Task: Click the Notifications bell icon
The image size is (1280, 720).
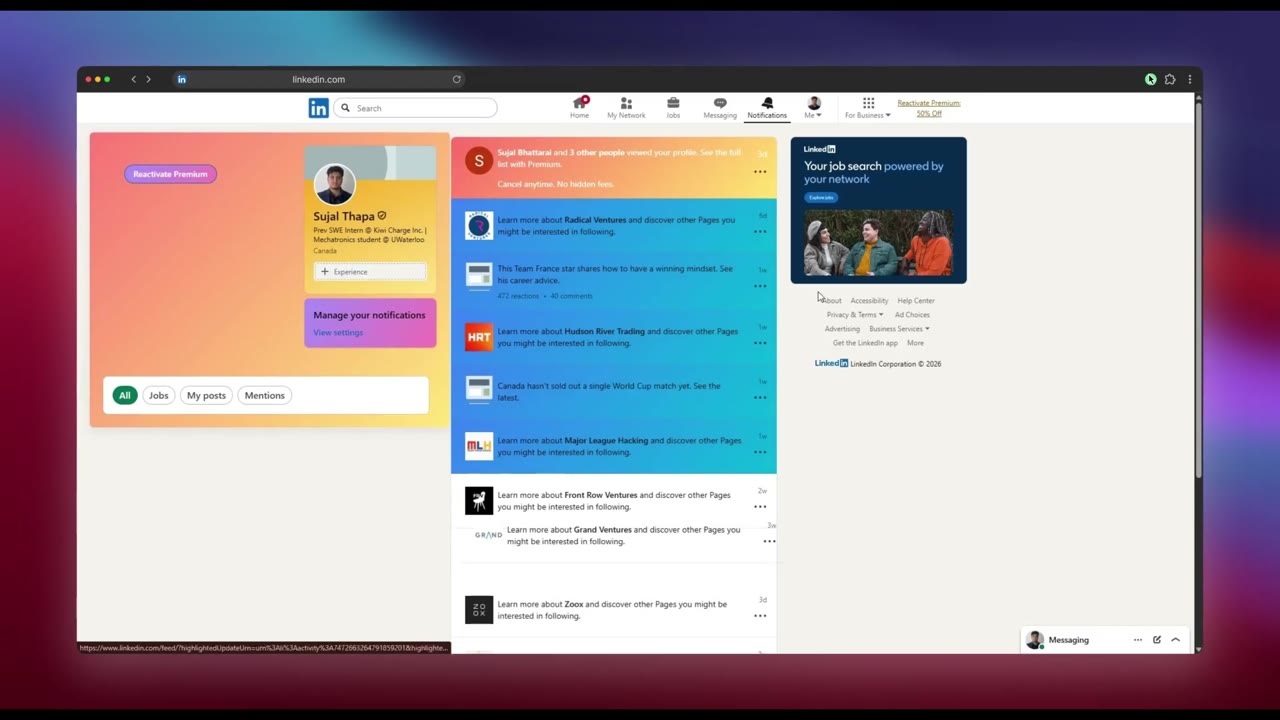Action: 767,103
